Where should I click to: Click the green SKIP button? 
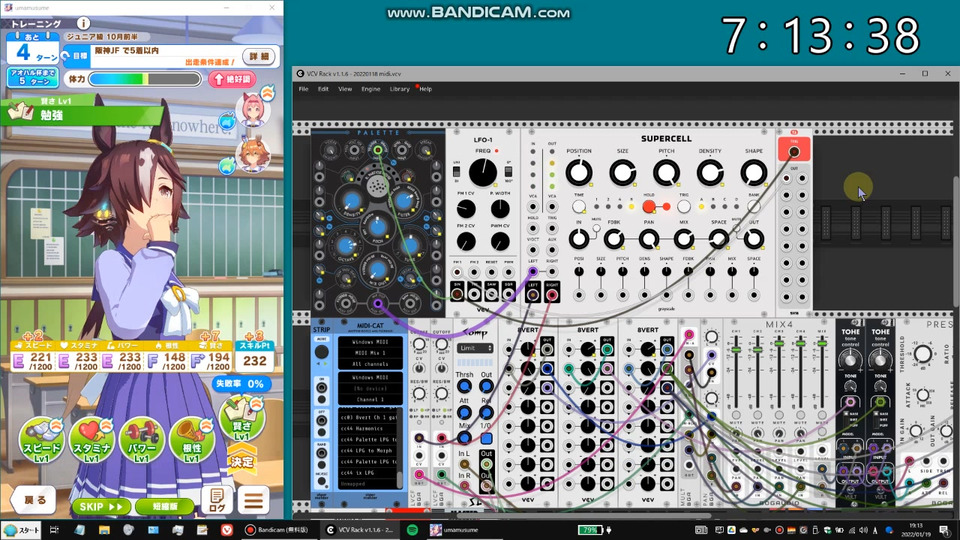pyautogui.click(x=101, y=506)
